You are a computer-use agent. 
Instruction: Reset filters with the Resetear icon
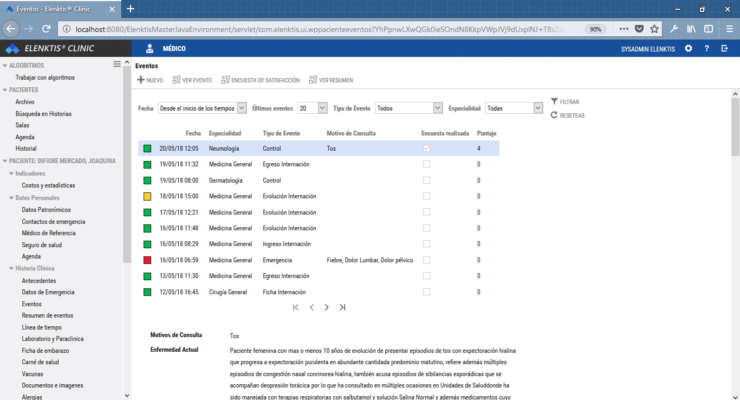point(554,115)
